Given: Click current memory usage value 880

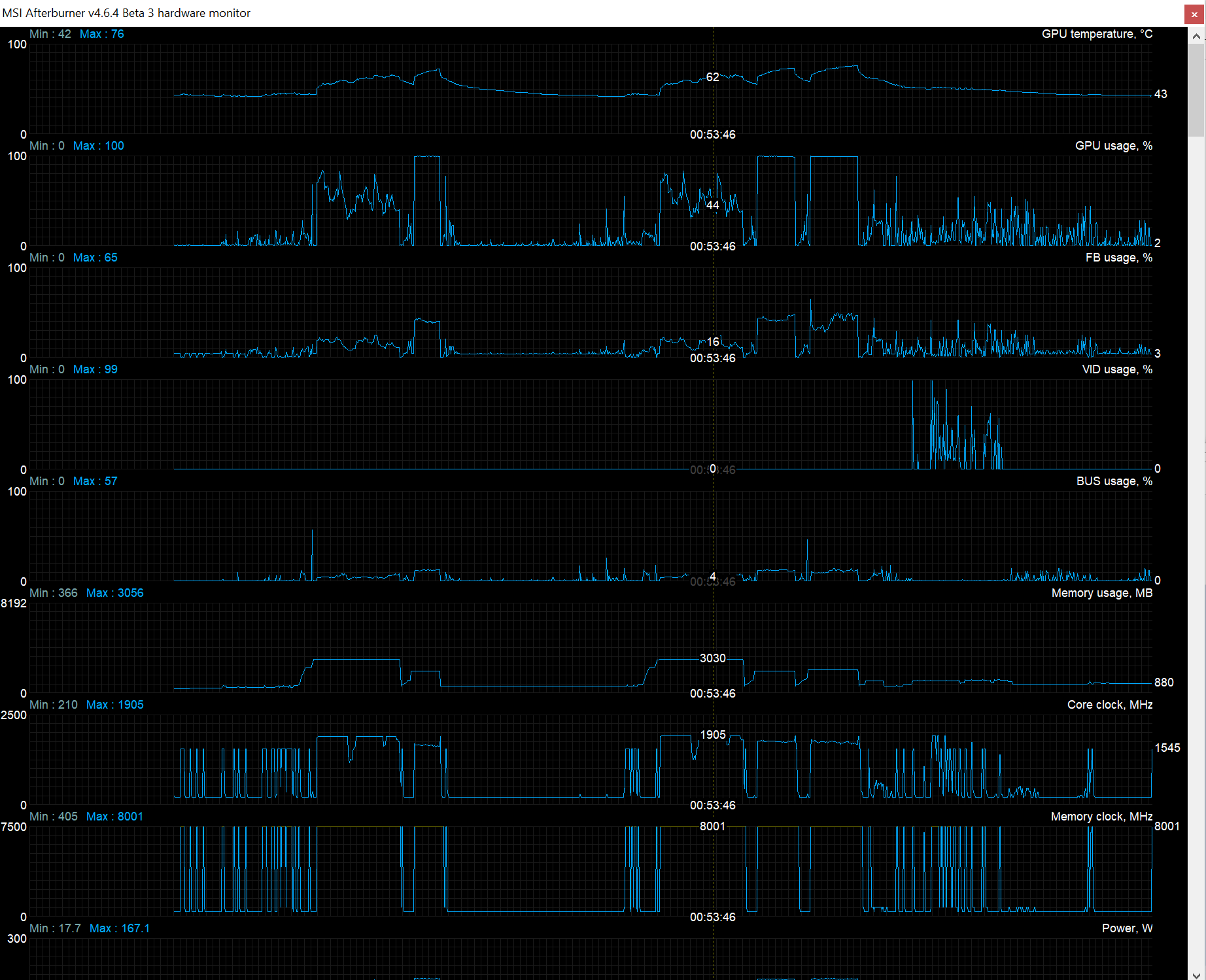Looking at the screenshot, I should (x=1164, y=683).
